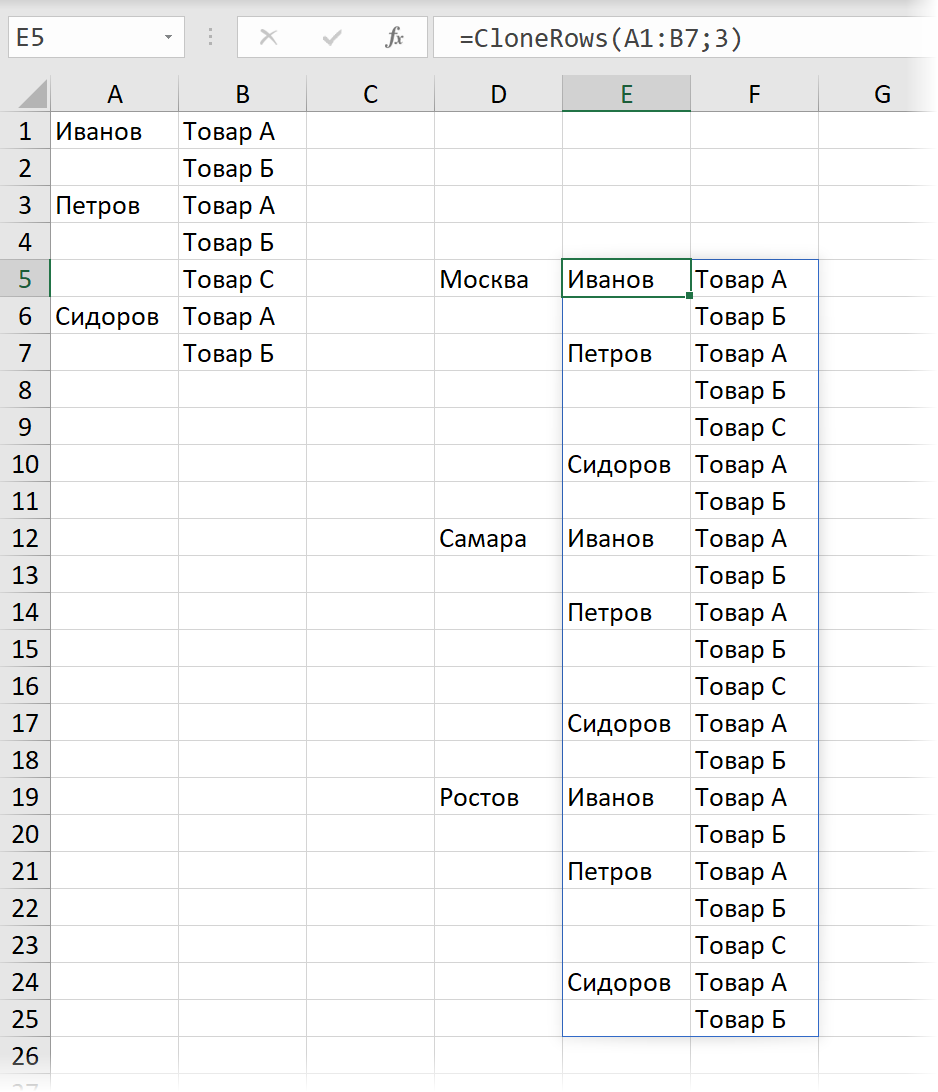938x1092 pixels.
Task: Select column A header
Action: coord(115,94)
